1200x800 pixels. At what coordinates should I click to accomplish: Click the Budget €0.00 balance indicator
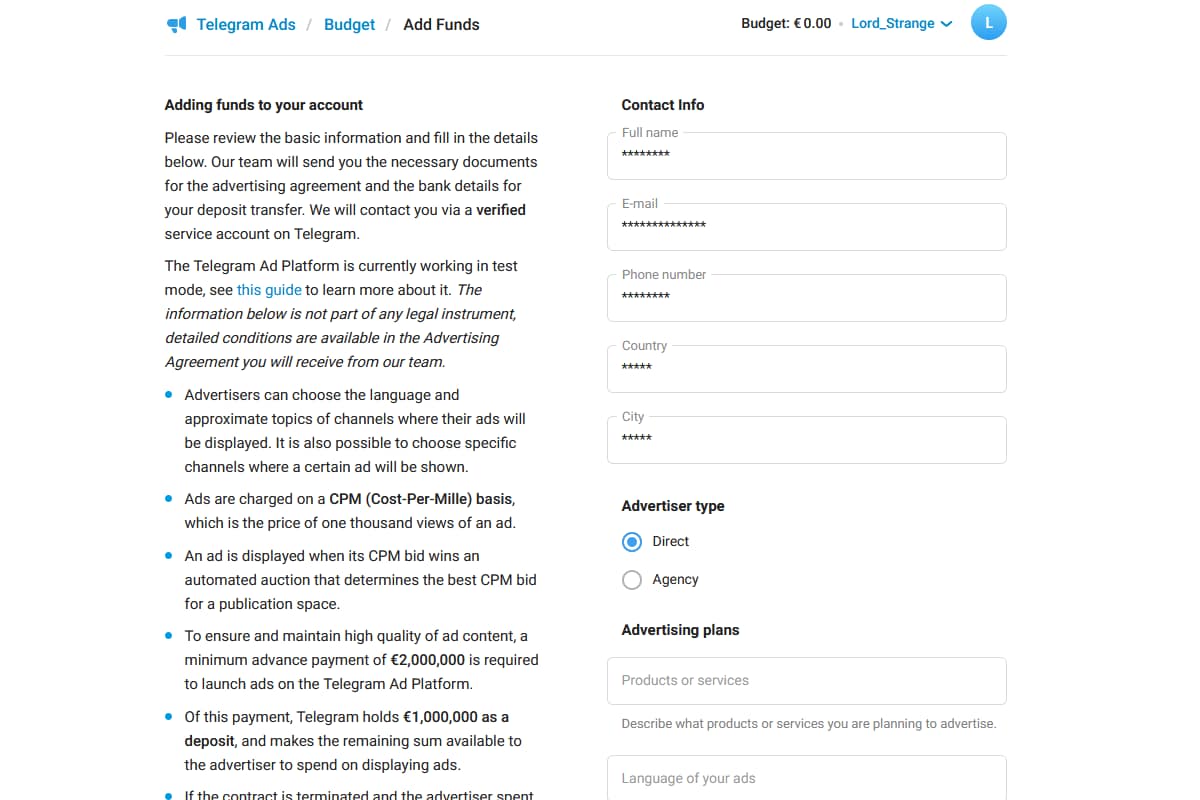(786, 23)
